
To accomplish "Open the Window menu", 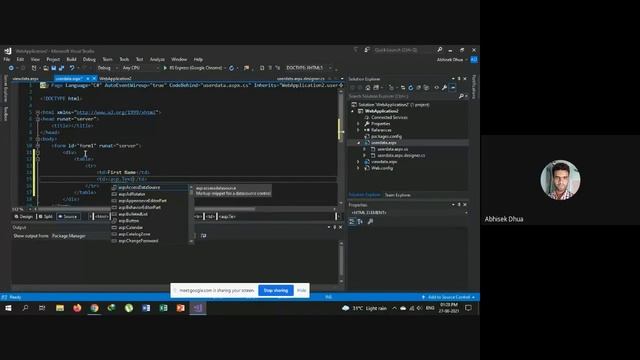I will pos(179,60).
